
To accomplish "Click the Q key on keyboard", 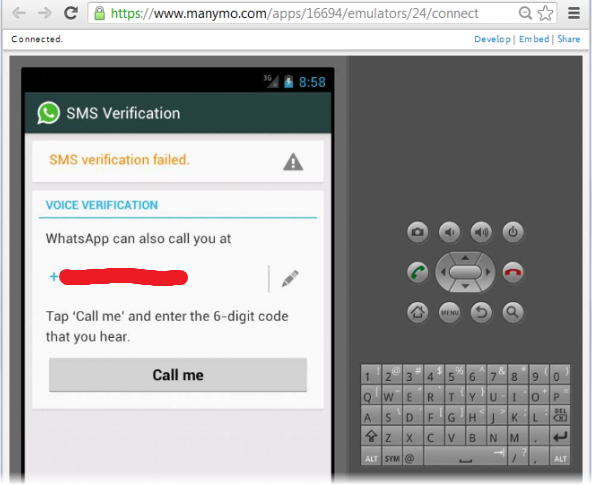I will tap(371, 395).
